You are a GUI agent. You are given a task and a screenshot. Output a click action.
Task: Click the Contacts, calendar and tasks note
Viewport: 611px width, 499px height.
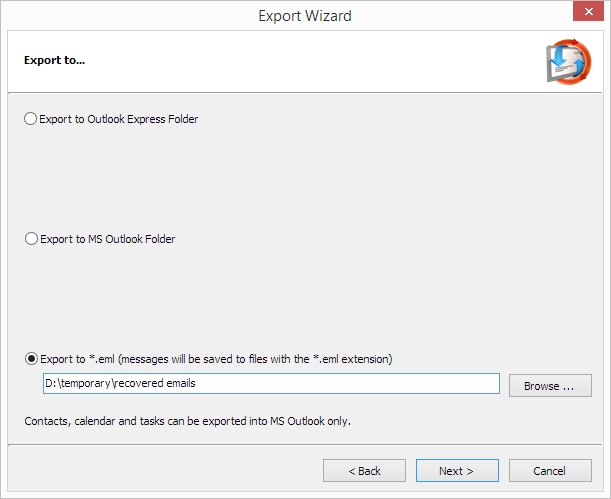point(187,421)
